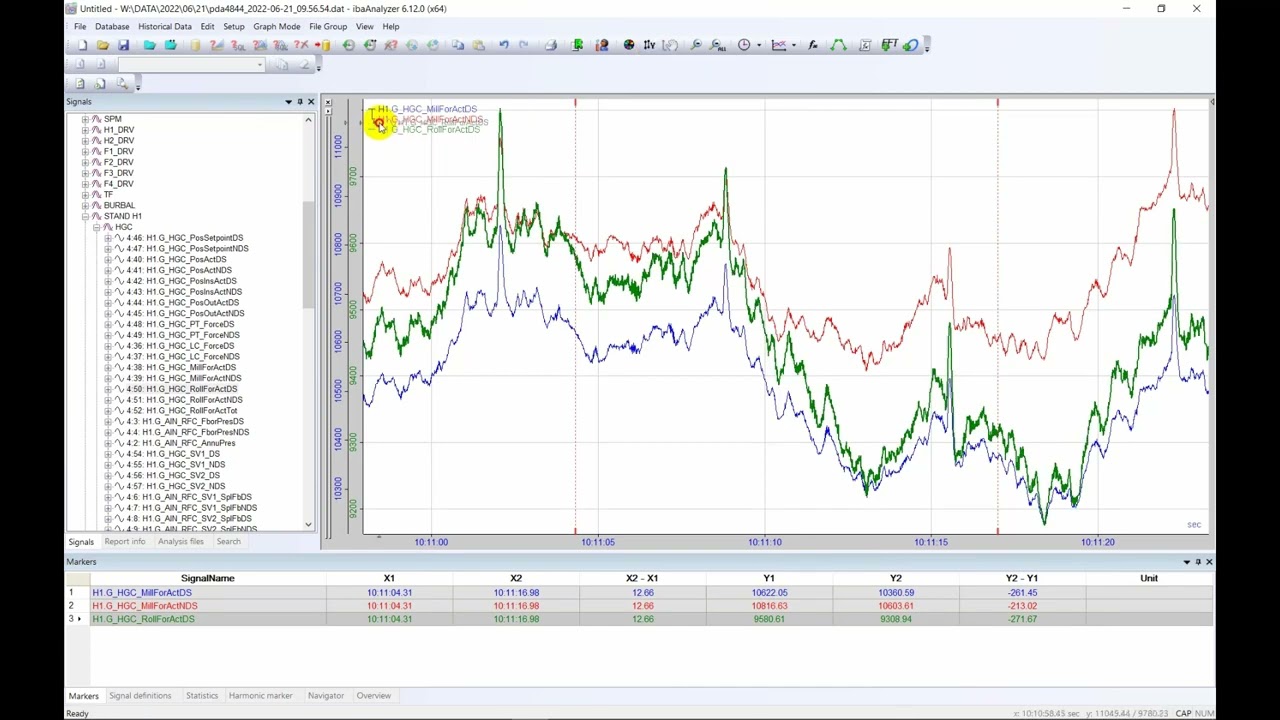Pin the Signals panel
Viewport: 1280px width, 720px height.
299,102
